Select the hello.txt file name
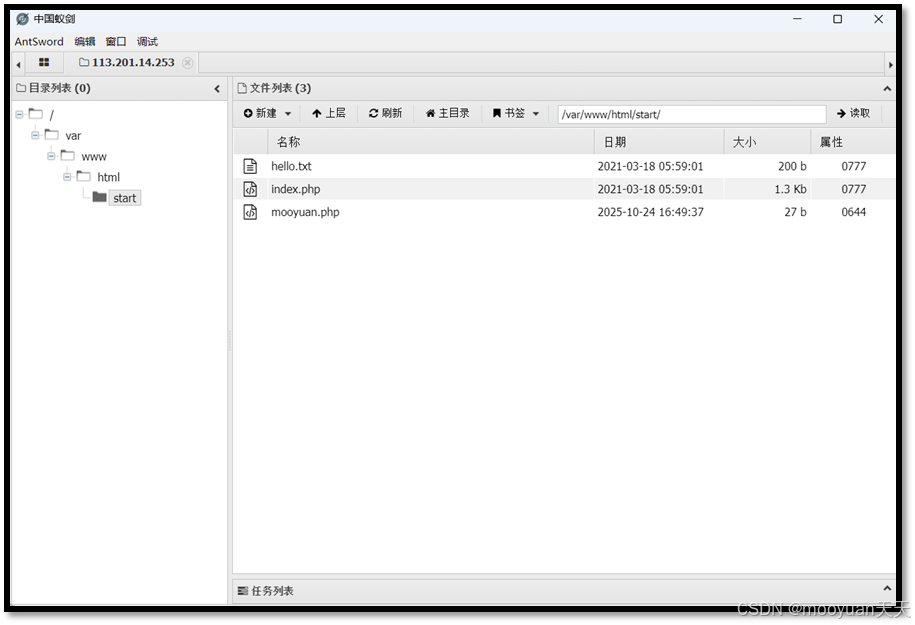The width and height of the screenshot is (915, 625). 291,166
